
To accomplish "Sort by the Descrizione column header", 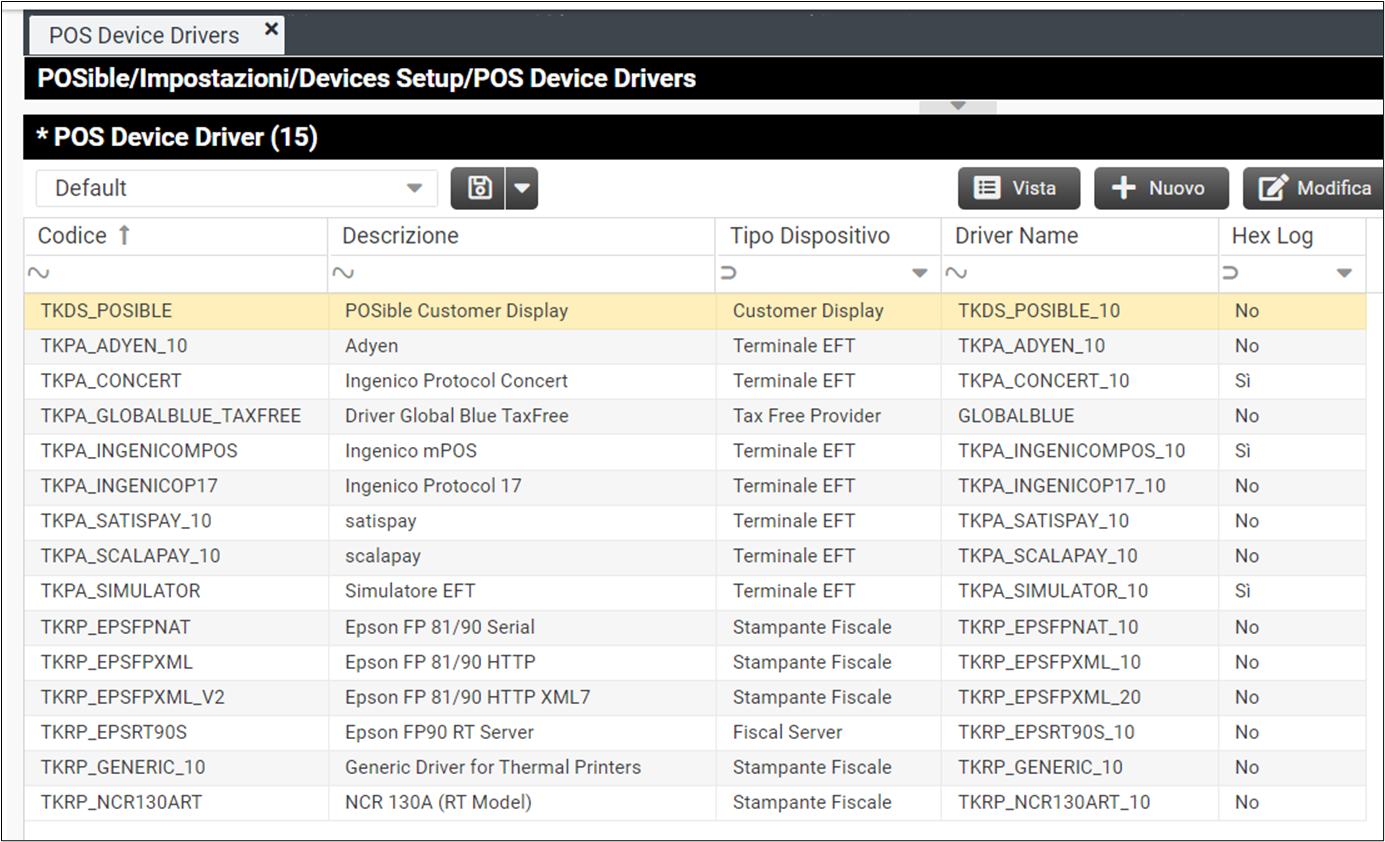I will (x=400, y=236).
